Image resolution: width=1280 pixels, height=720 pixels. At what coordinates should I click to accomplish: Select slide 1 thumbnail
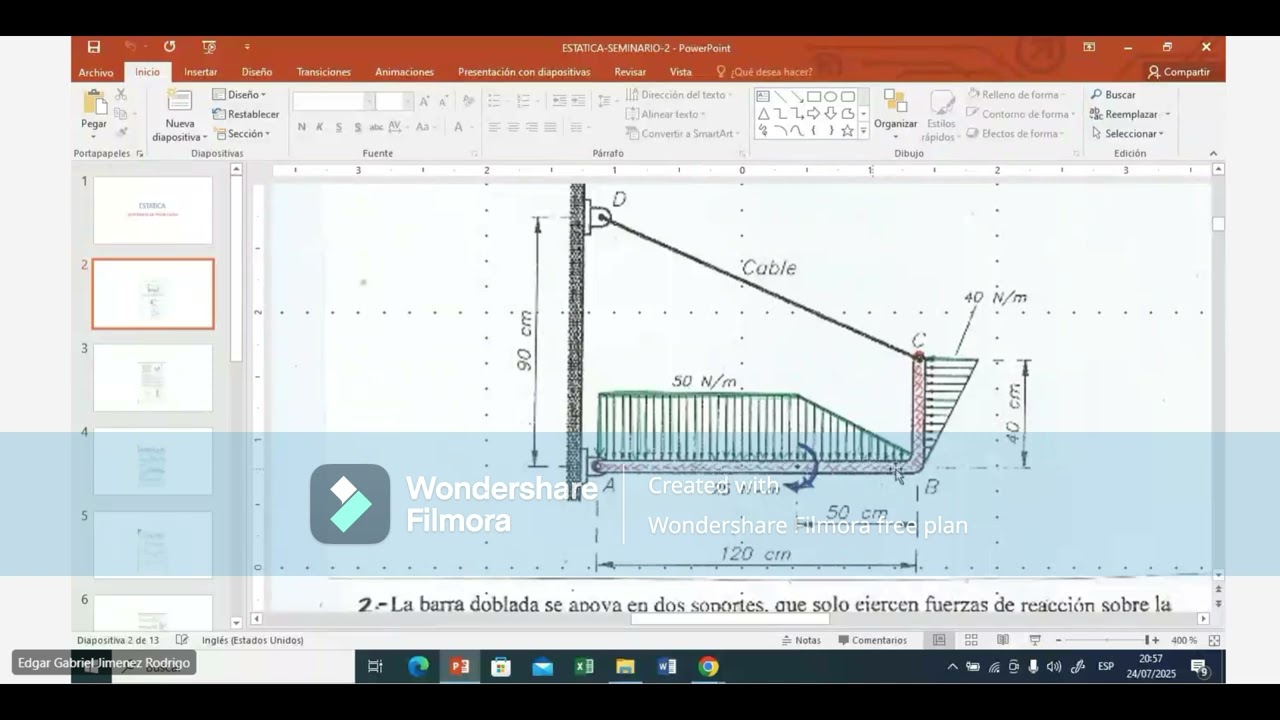click(x=153, y=210)
